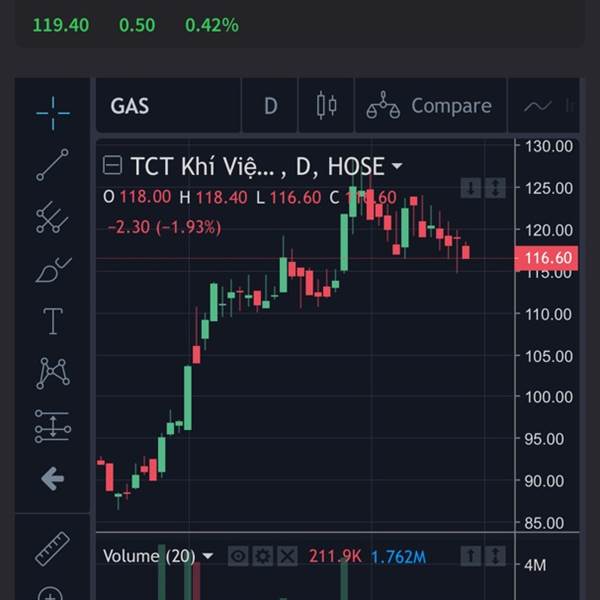The width and height of the screenshot is (600, 600).
Task: Select the brush drawing tool
Action: pos(53,270)
